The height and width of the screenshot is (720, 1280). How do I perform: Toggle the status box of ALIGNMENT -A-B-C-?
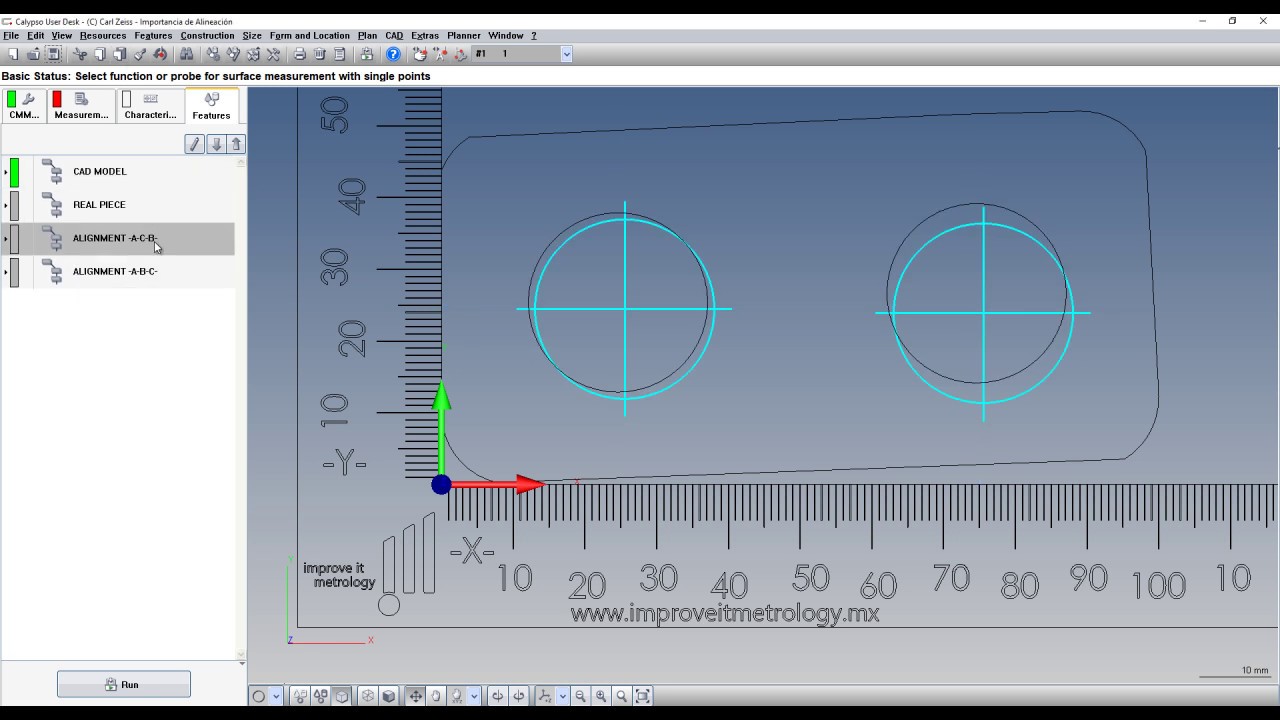pyautogui.click(x=14, y=272)
